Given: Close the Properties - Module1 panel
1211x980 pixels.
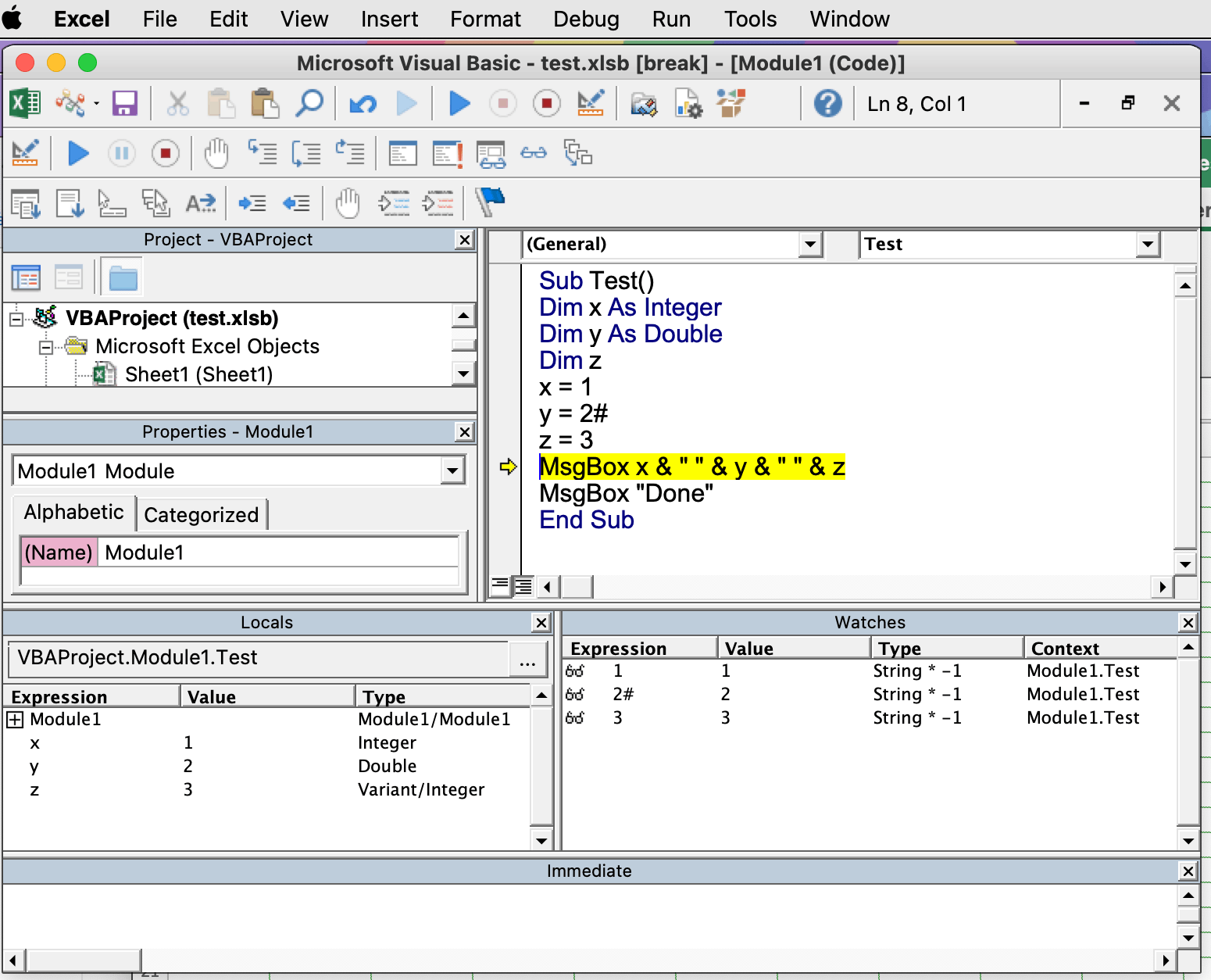Looking at the screenshot, I should [464, 432].
